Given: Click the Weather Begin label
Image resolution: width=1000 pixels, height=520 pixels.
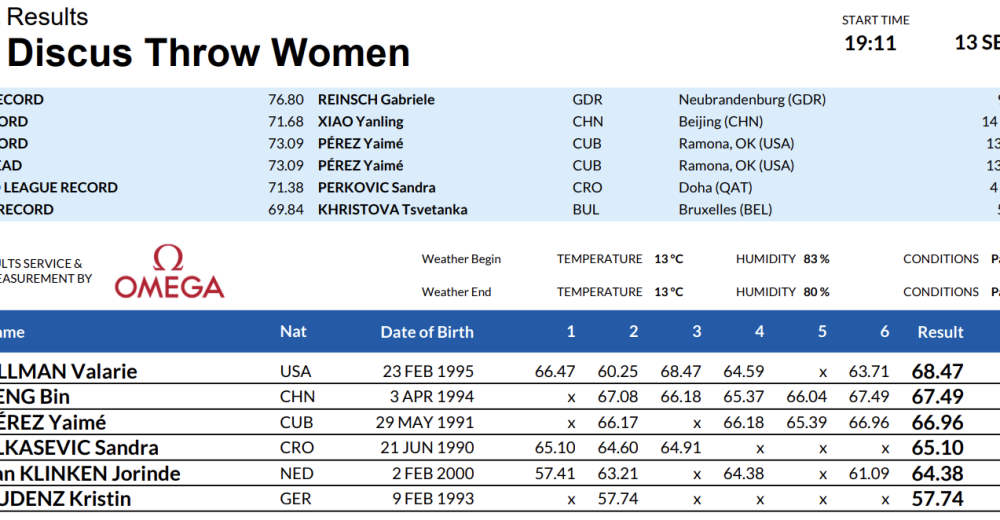Looking at the screenshot, I should [461, 259].
